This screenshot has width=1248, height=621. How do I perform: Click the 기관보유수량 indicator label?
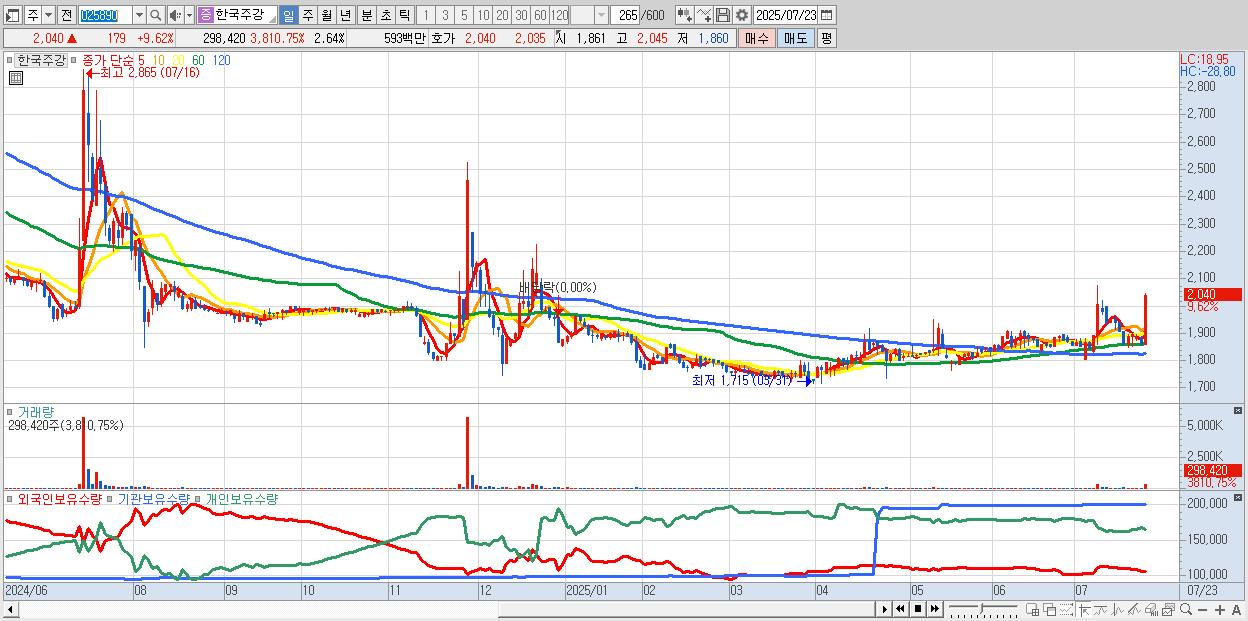click(x=153, y=497)
